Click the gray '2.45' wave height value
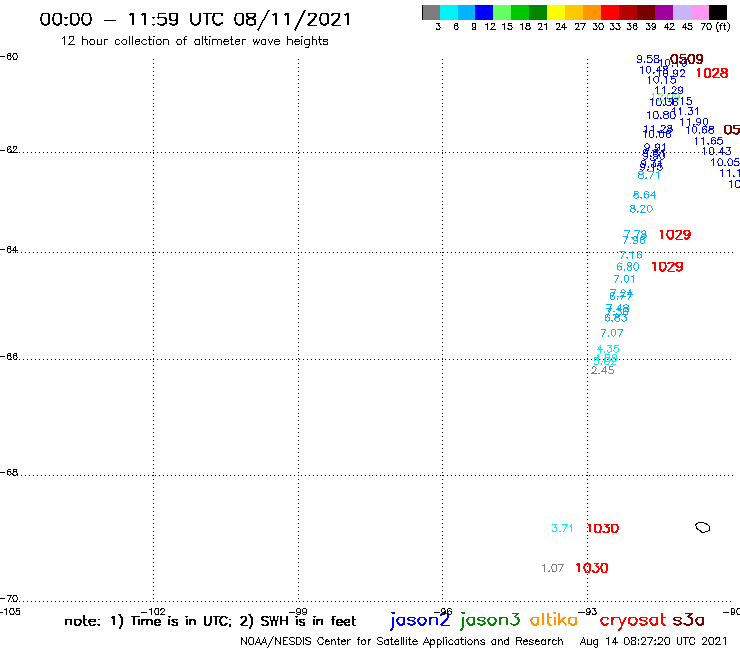Image resolution: width=740 pixels, height=650 pixels. [x=603, y=371]
